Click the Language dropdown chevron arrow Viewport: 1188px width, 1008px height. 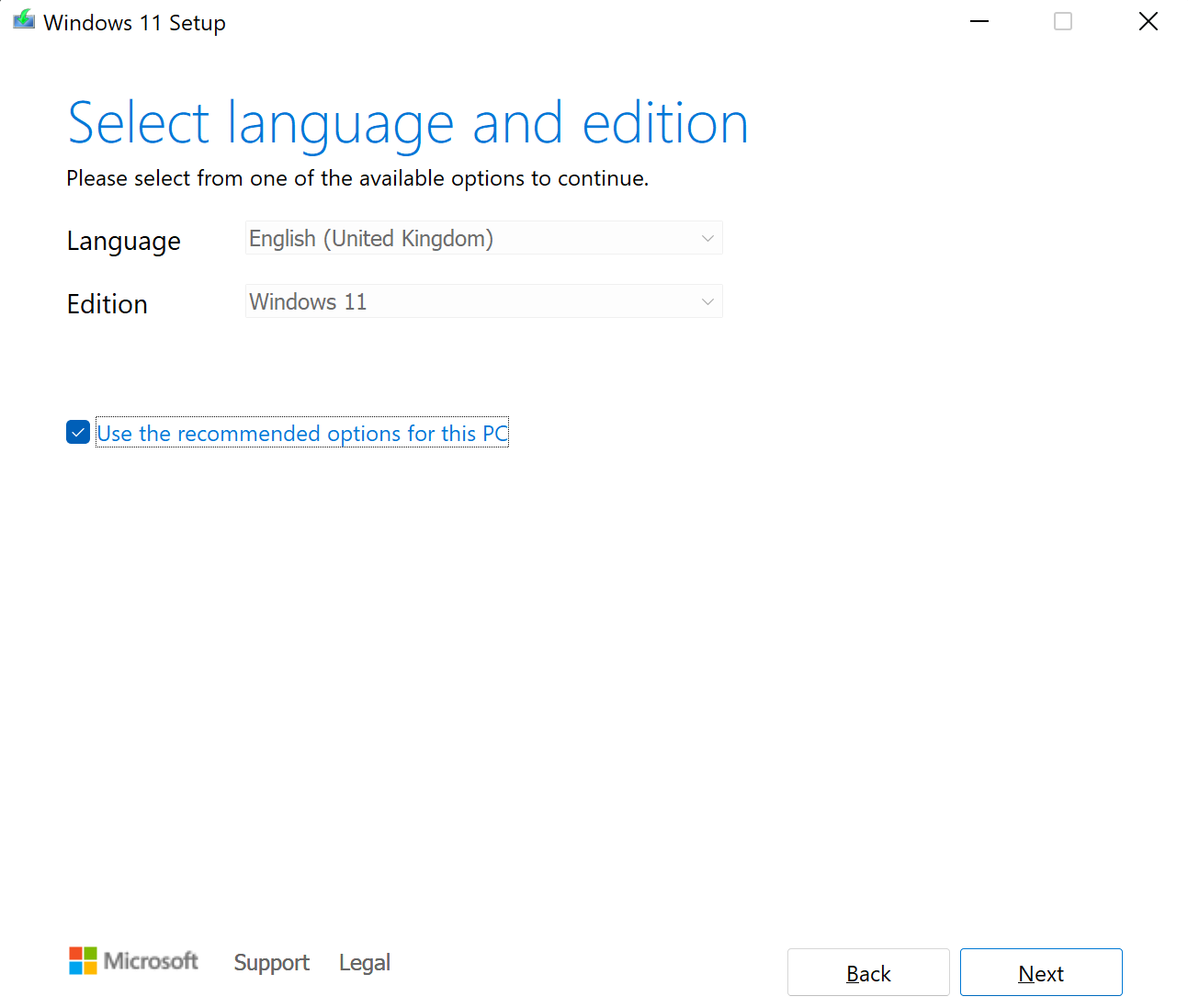[x=707, y=238]
